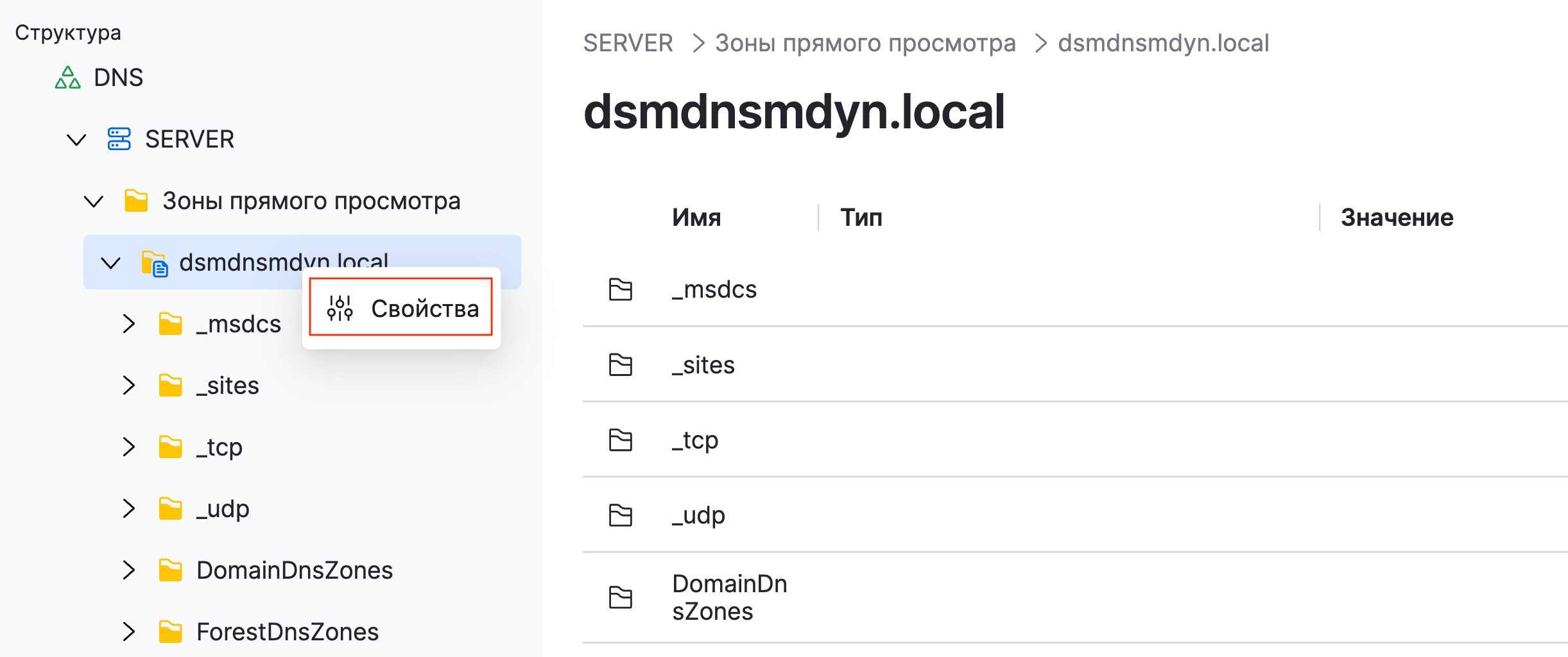
Task: Collapse the dsmdnsmdyn.local zone in tree
Action: (x=111, y=262)
